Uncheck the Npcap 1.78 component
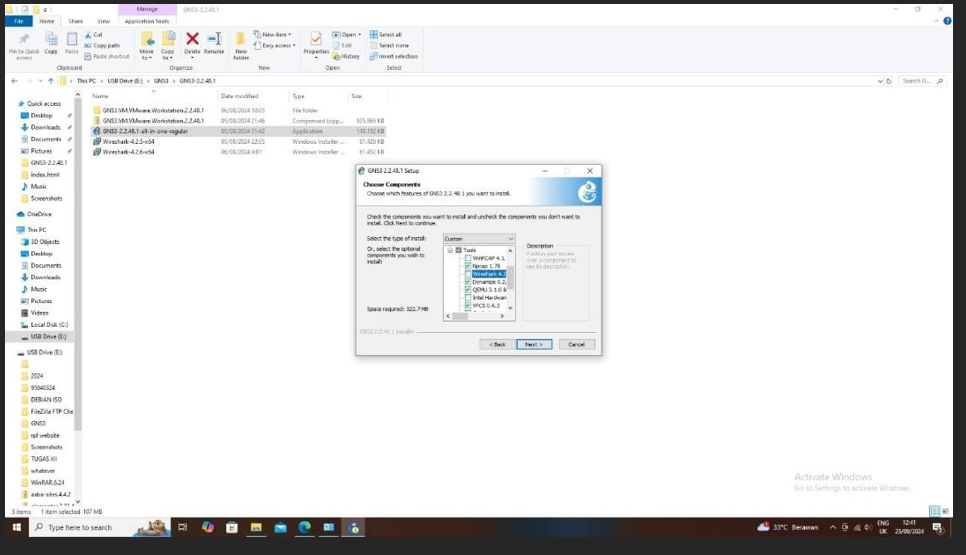 click(468, 266)
